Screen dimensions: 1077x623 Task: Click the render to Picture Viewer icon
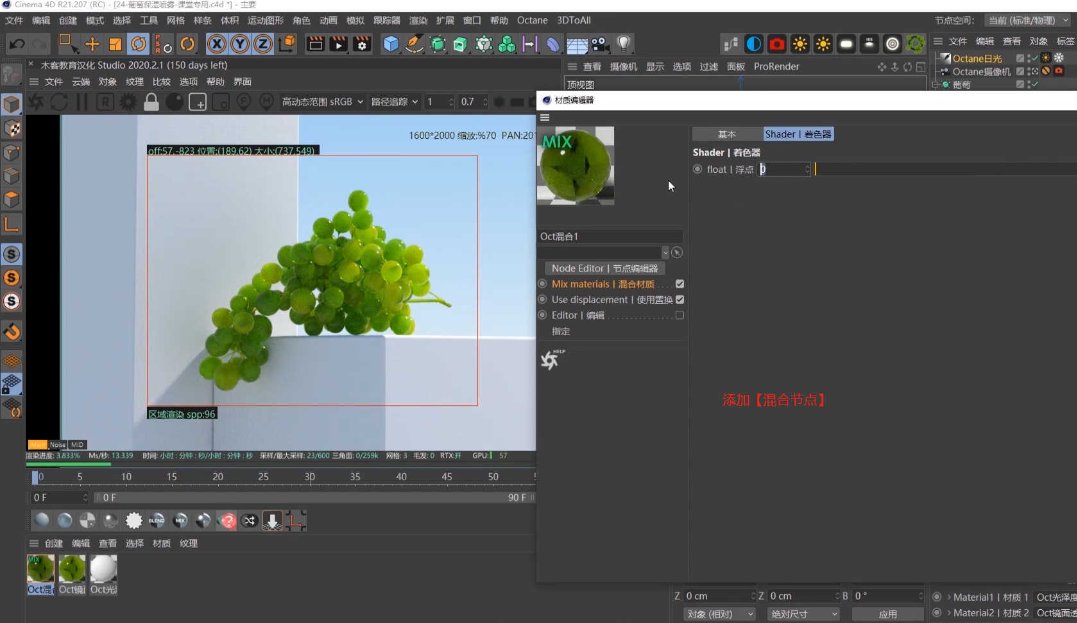[337, 44]
